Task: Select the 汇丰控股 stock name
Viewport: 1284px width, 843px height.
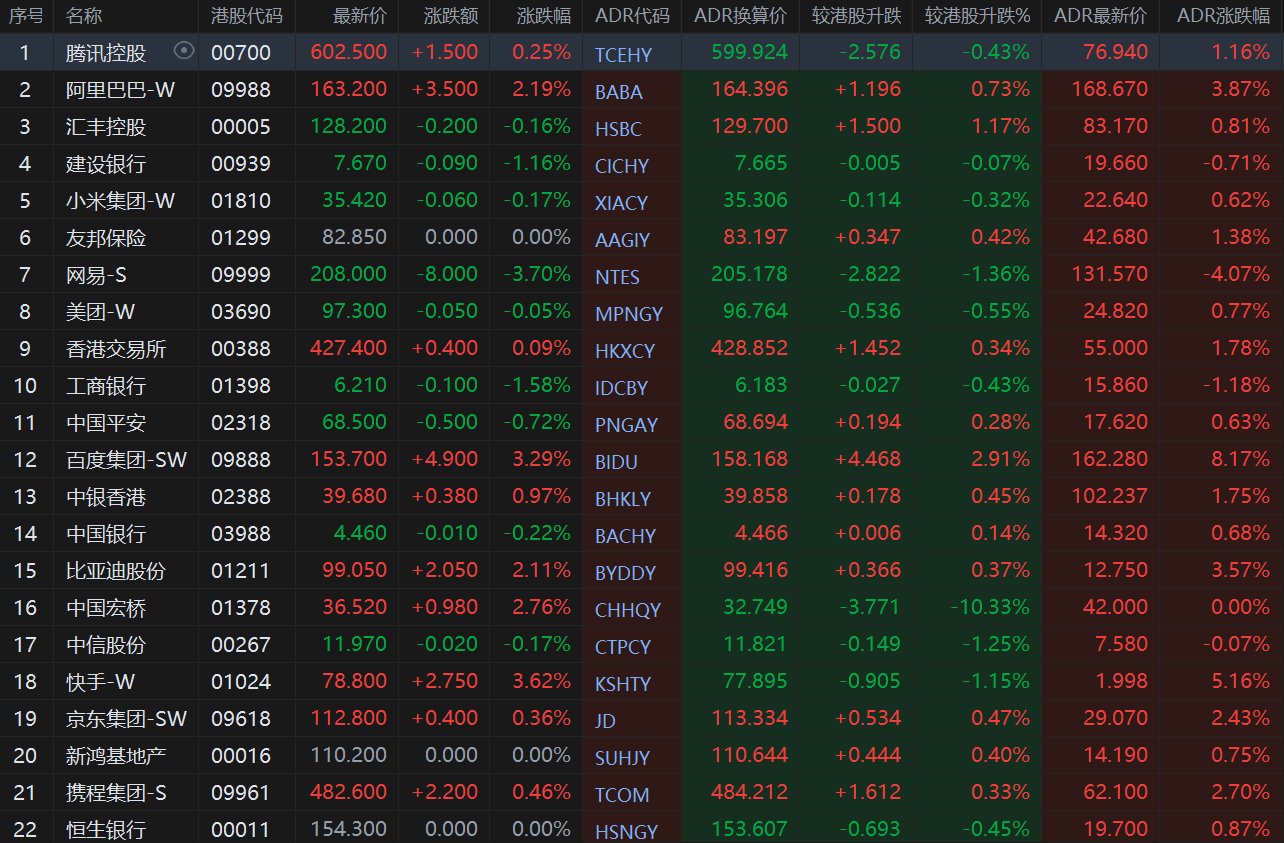Action: (x=106, y=126)
